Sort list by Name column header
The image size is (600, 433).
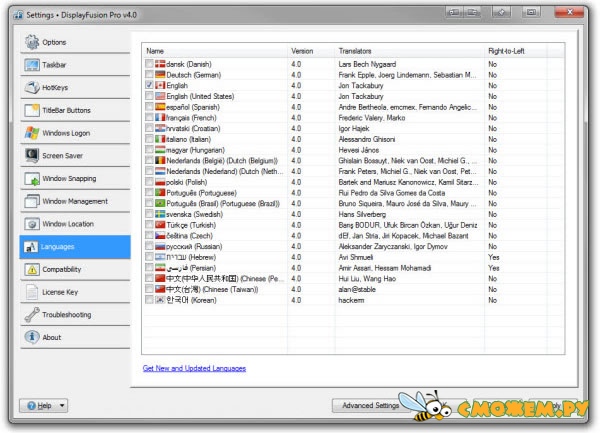[x=215, y=51]
